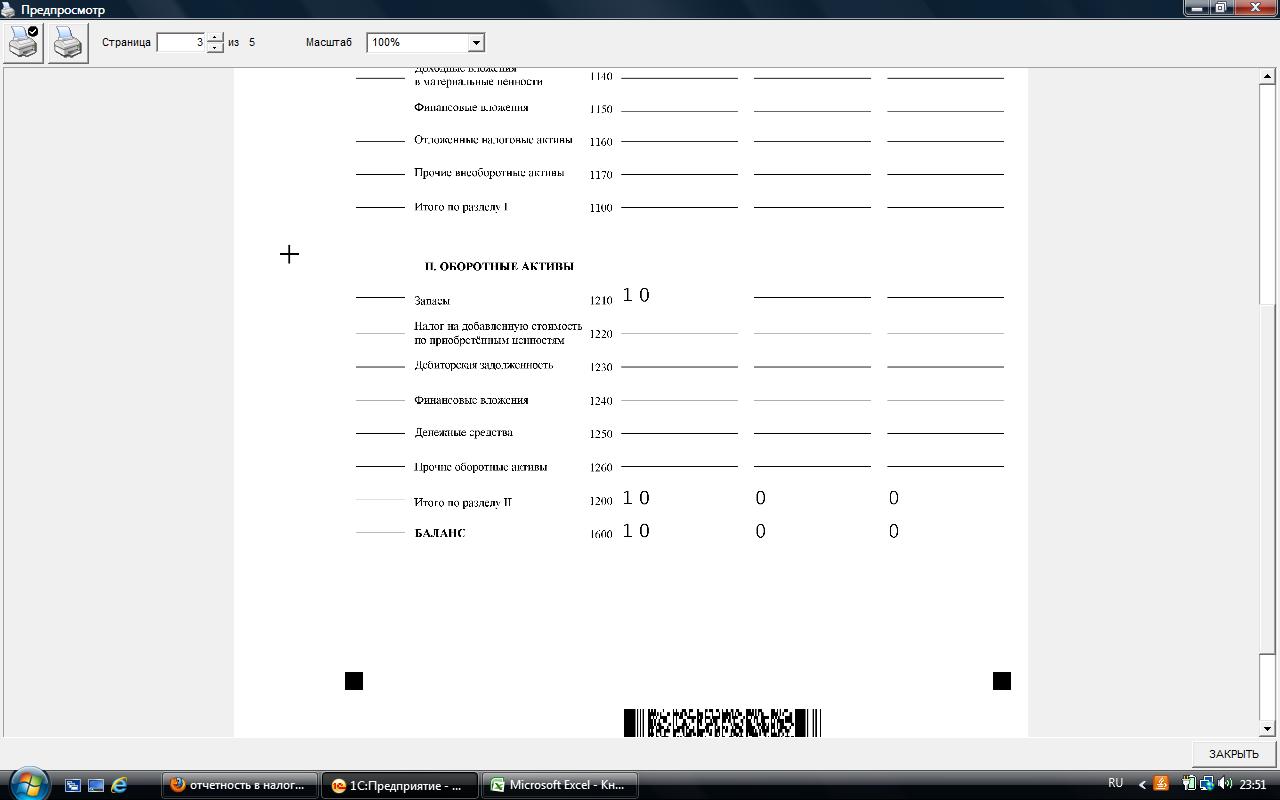The width and height of the screenshot is (1280, 800).
Task: Click the RU language indicator
Action: point(1115,783)
